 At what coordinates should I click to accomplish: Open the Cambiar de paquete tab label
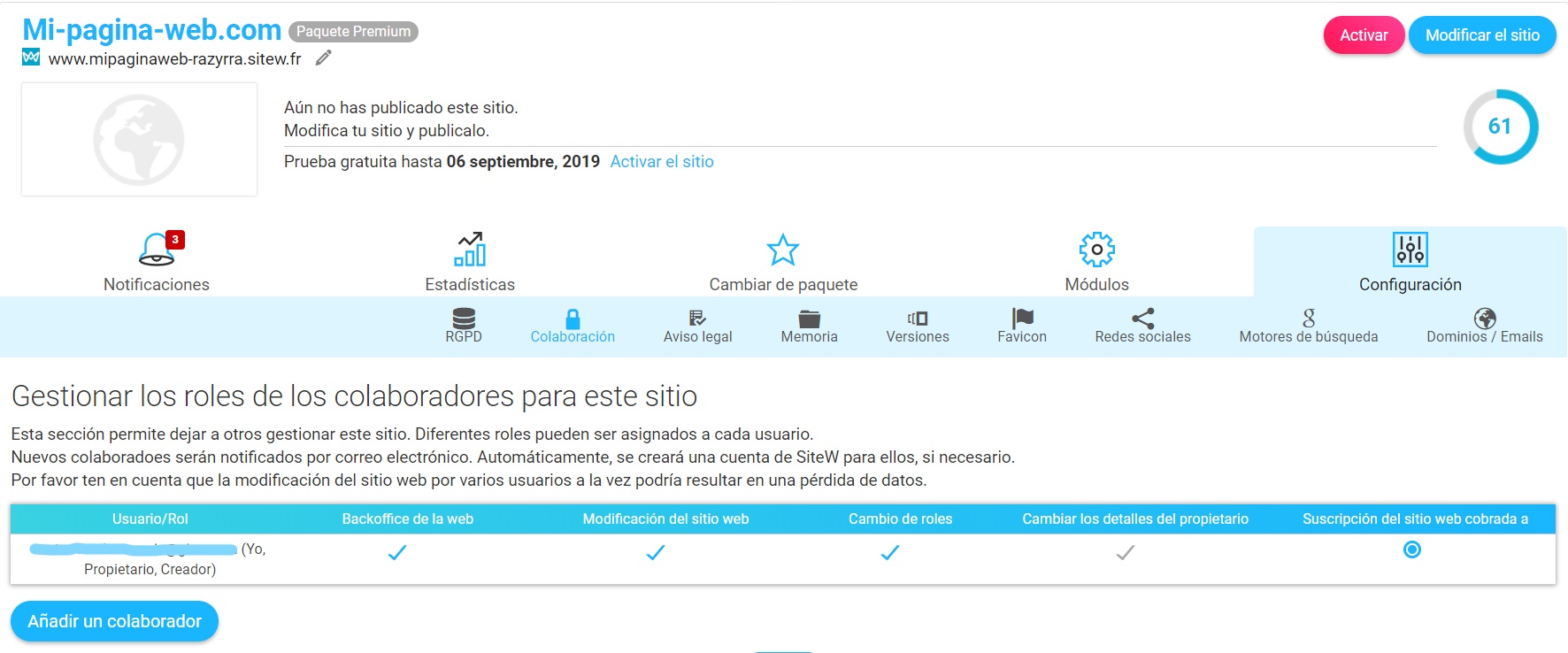tap(783, 284)
